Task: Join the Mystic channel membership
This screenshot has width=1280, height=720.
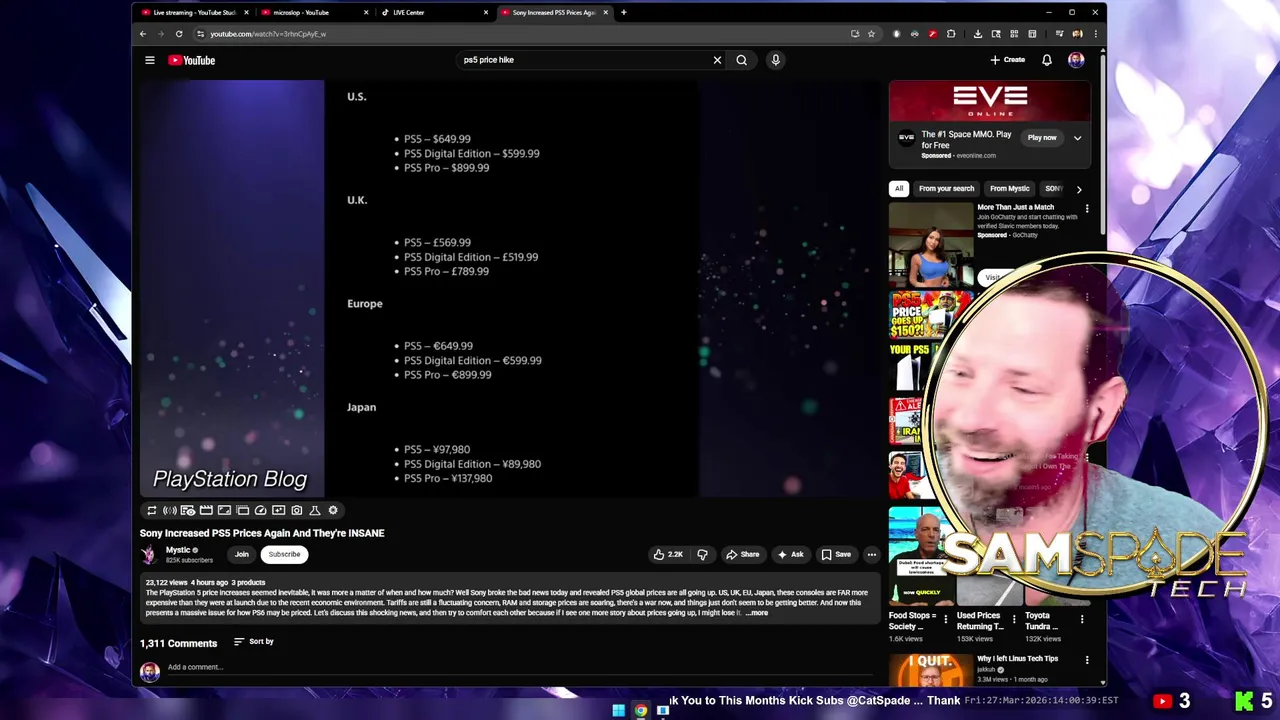Action: coord(242,554)
